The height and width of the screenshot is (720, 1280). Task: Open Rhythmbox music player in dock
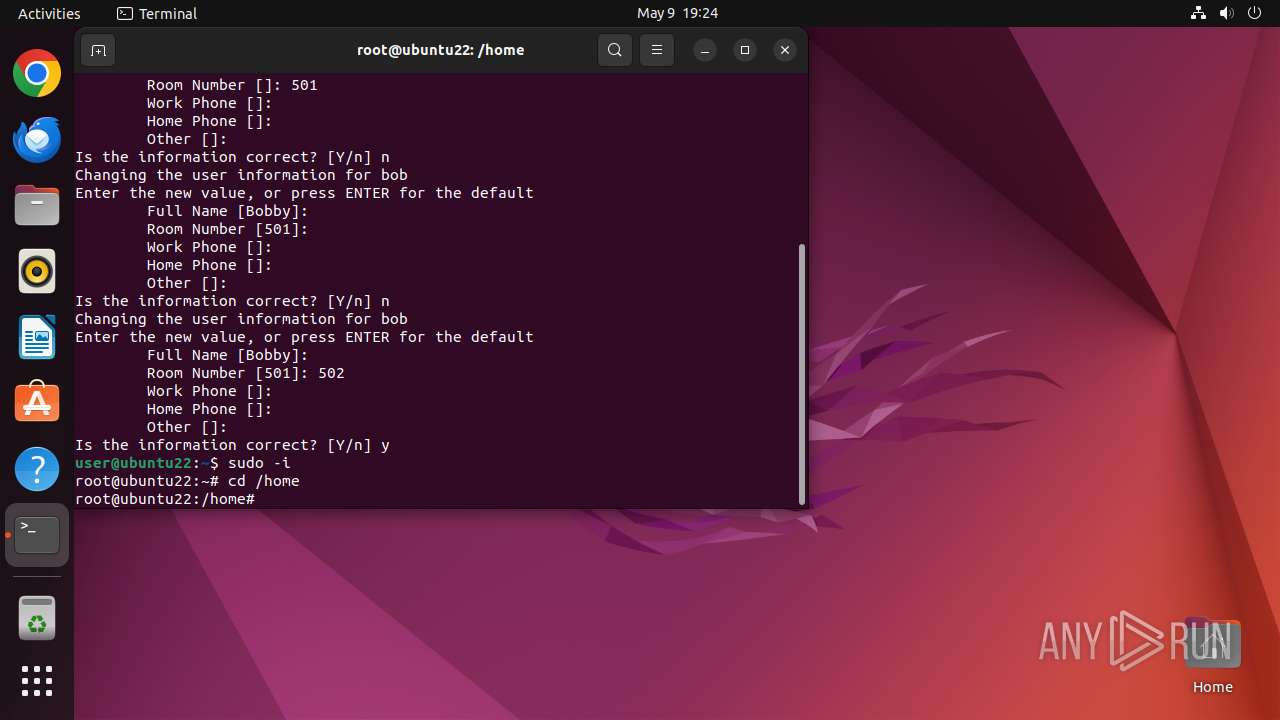point(37,271)
